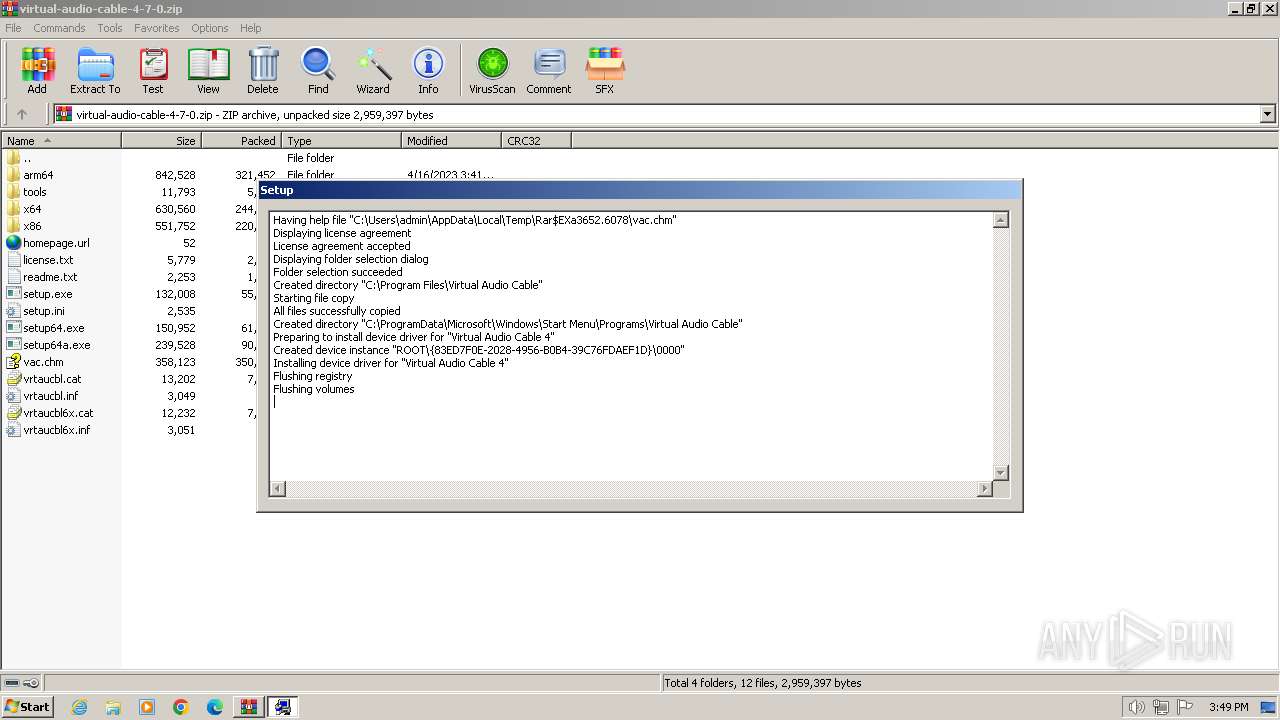The image size is (1280, 720).
Task: Select the tools folder
Action: 35,192
